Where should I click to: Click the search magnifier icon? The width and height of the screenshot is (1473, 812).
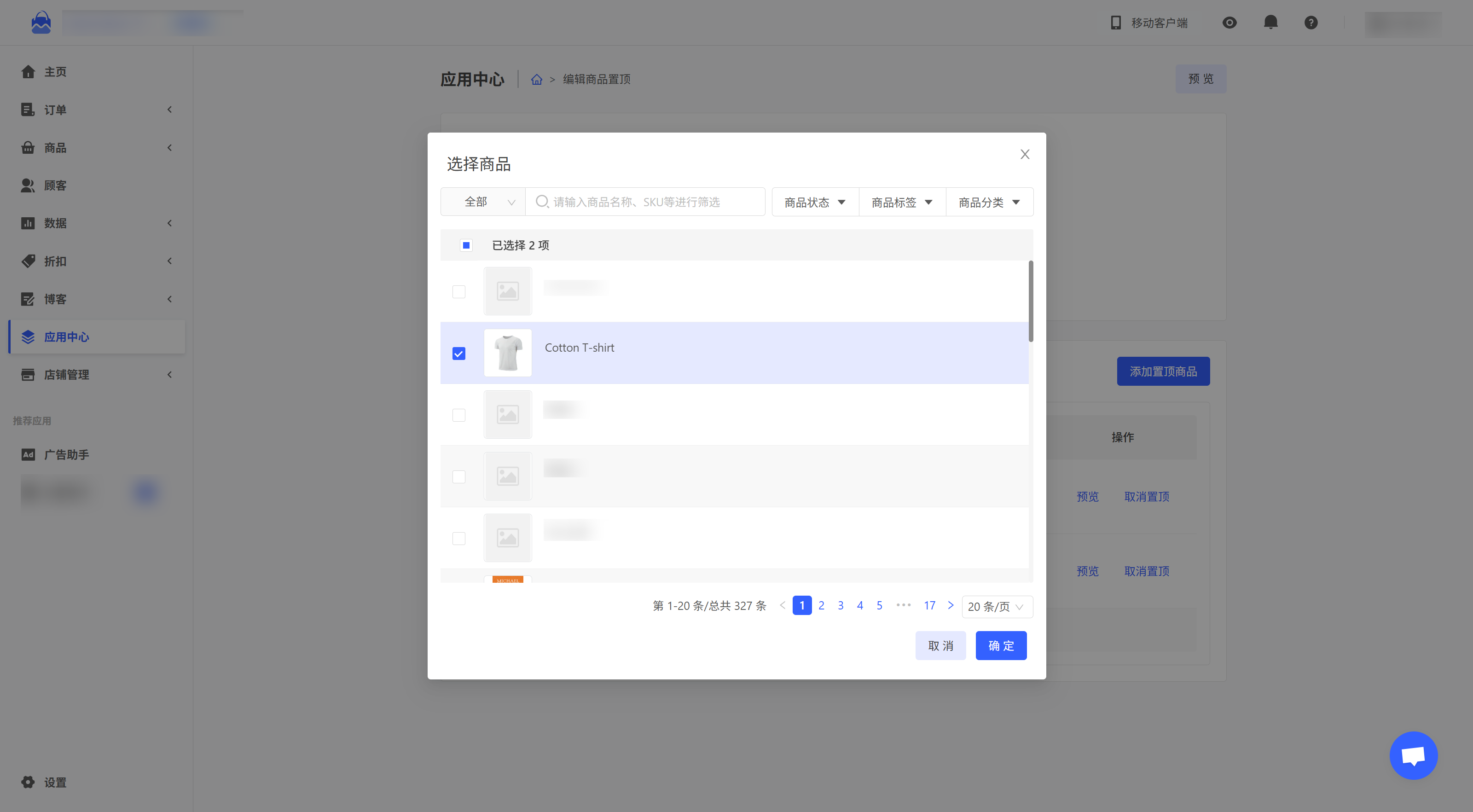tap(541, 201)
